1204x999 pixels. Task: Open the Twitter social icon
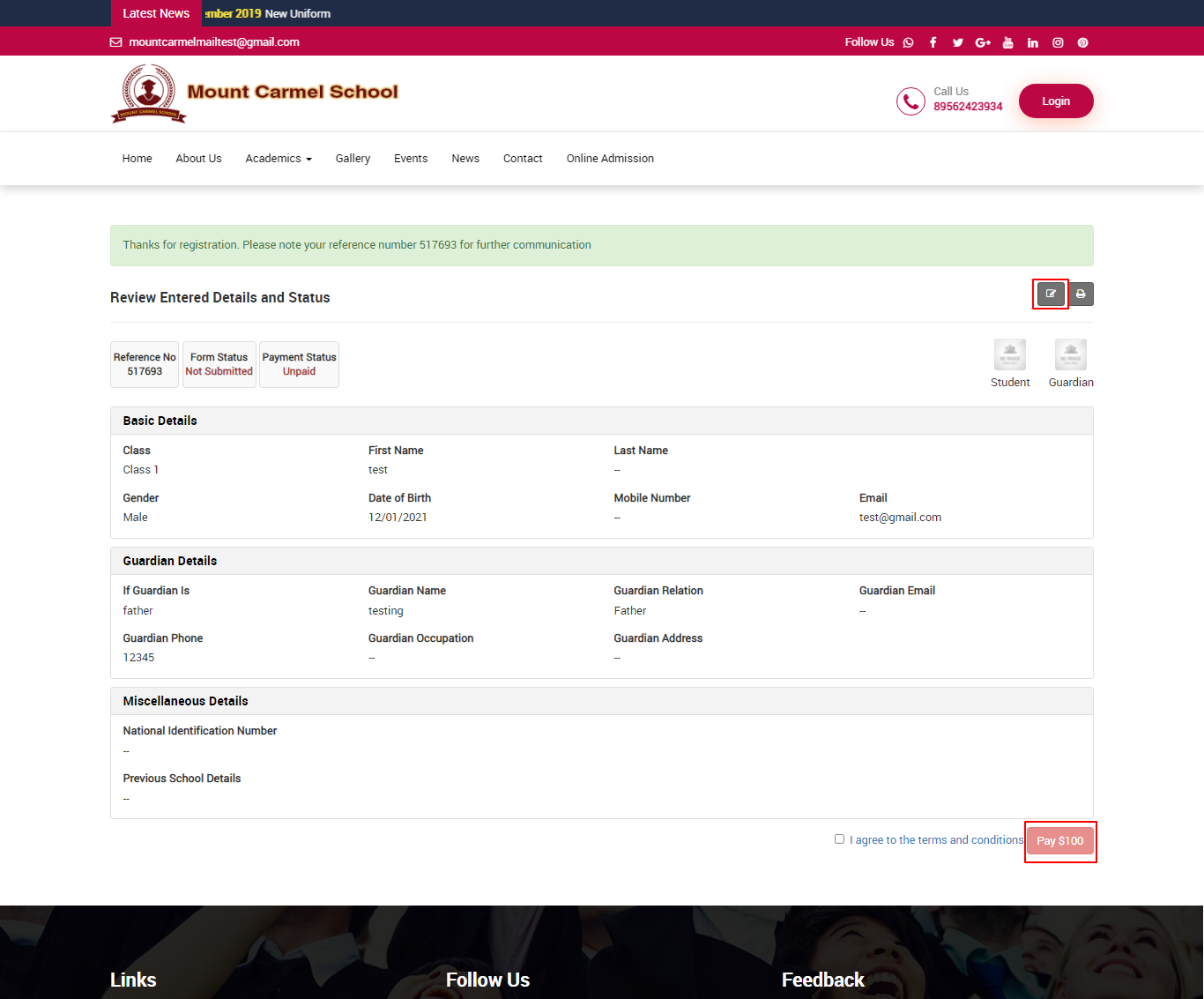coord(957,42)
